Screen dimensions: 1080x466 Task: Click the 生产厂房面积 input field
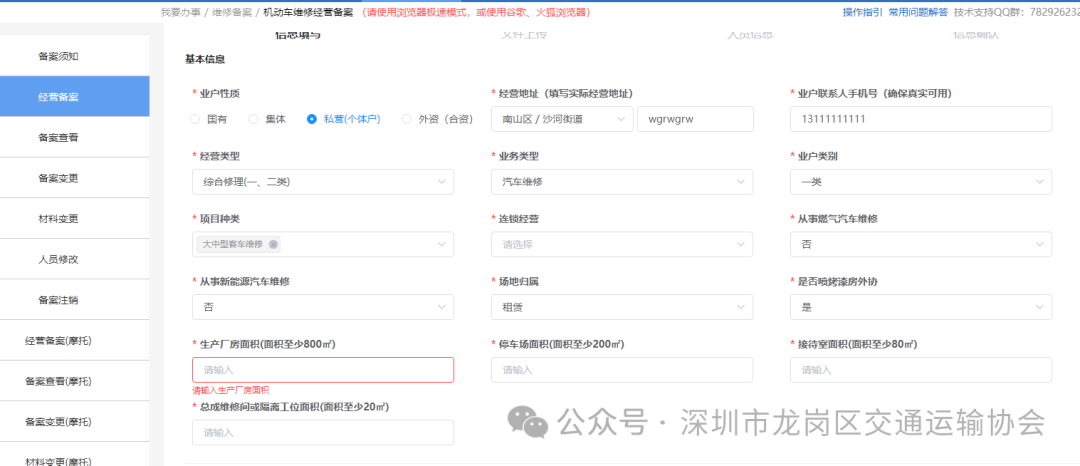point(322,370)
